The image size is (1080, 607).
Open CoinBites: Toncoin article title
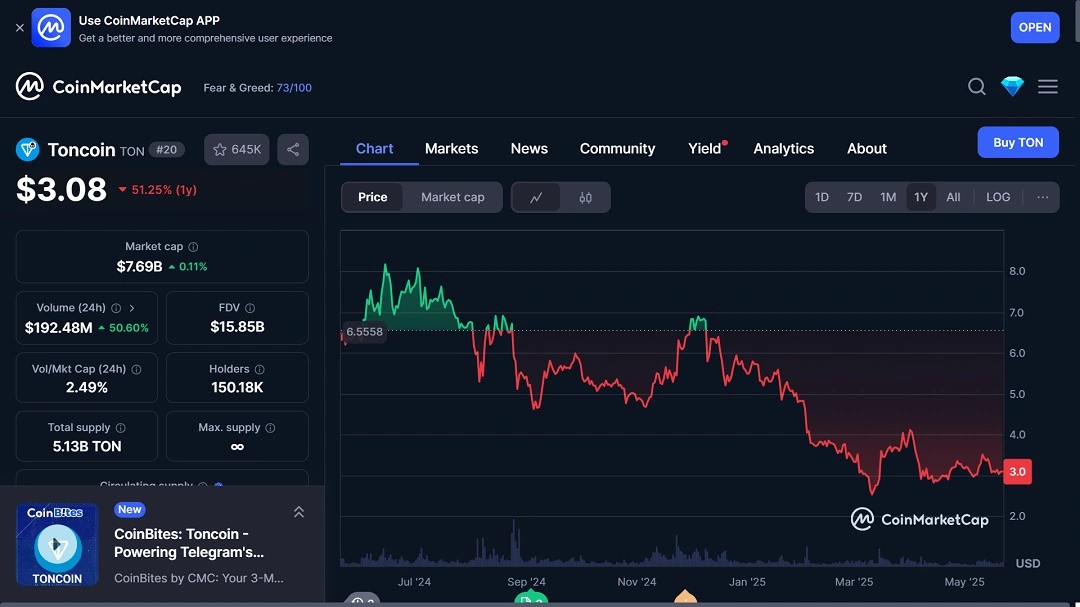click(189, 543)
